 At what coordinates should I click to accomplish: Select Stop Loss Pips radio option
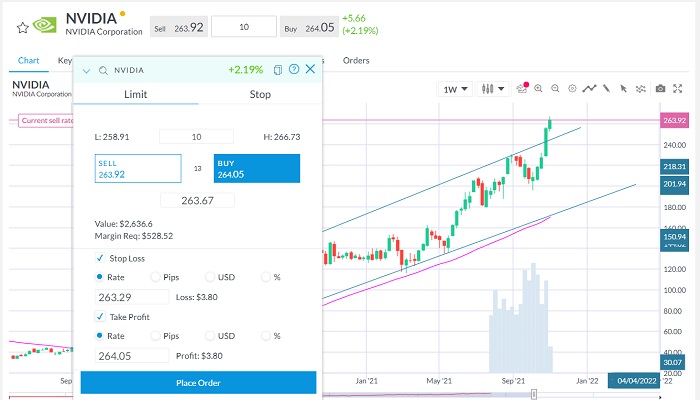155,277
